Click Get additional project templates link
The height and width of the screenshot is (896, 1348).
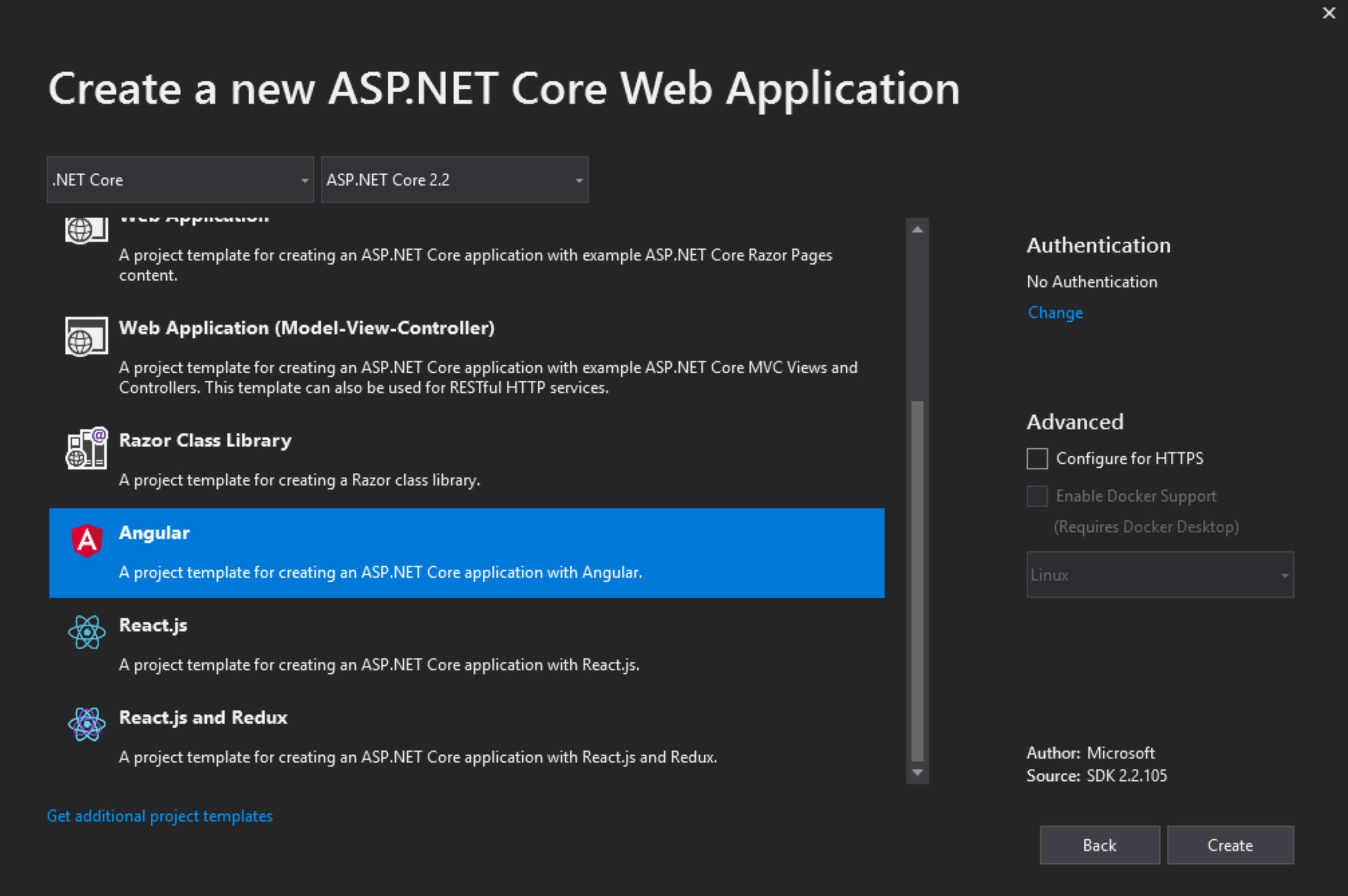click(161, 816)
